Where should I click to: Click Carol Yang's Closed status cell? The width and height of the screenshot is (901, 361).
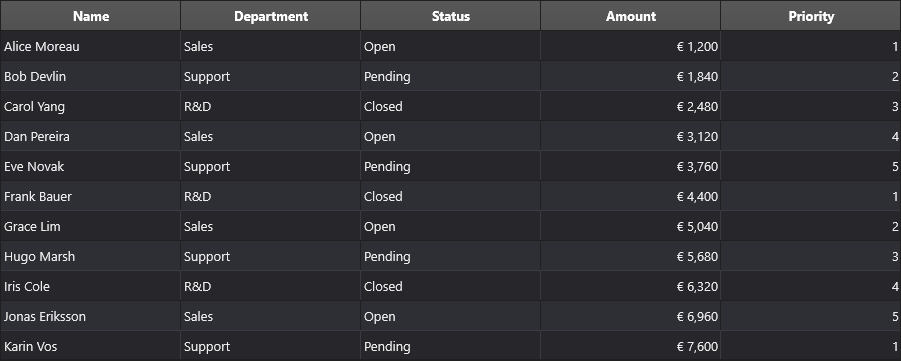[450, 106]
